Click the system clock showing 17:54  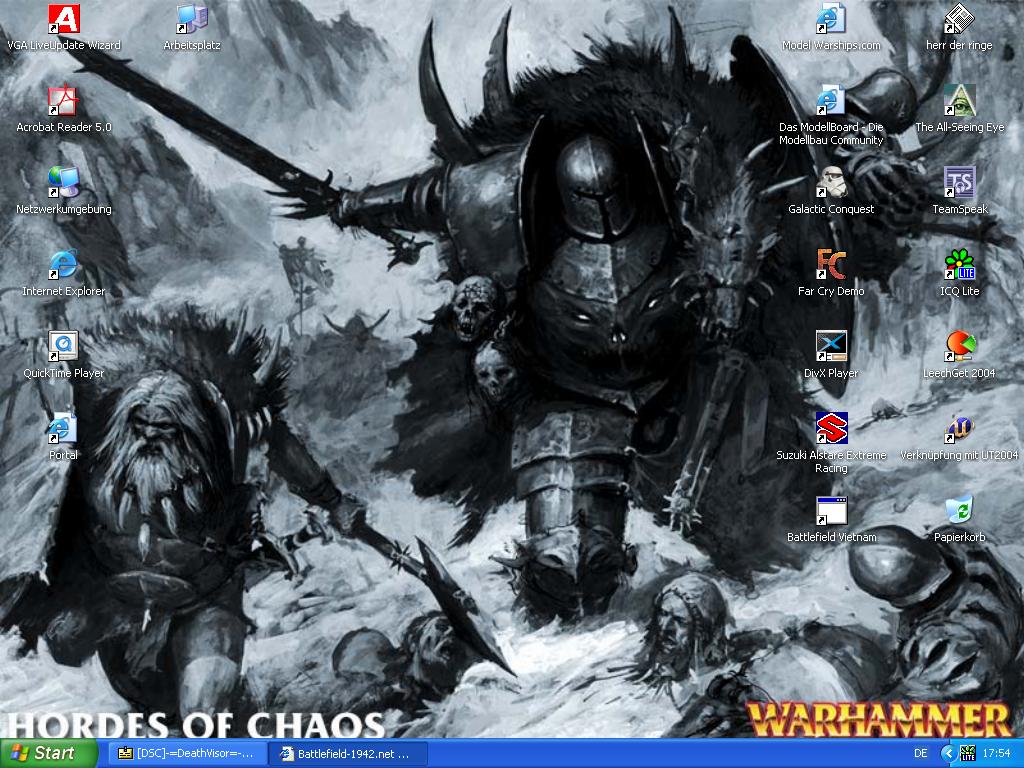(996, 753)
